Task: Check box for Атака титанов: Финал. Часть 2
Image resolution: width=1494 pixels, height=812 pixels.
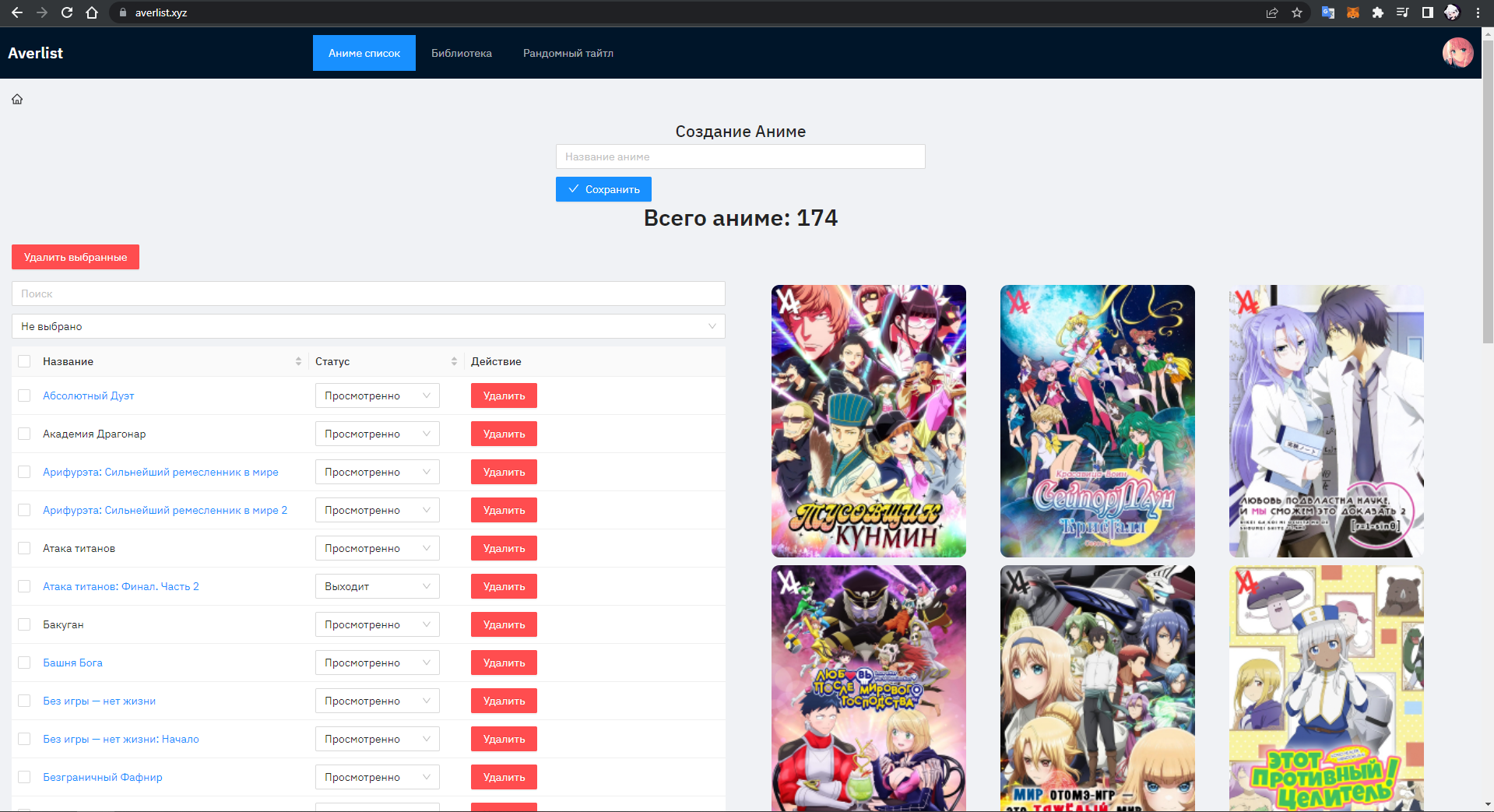Action: [x=24, y=586]
